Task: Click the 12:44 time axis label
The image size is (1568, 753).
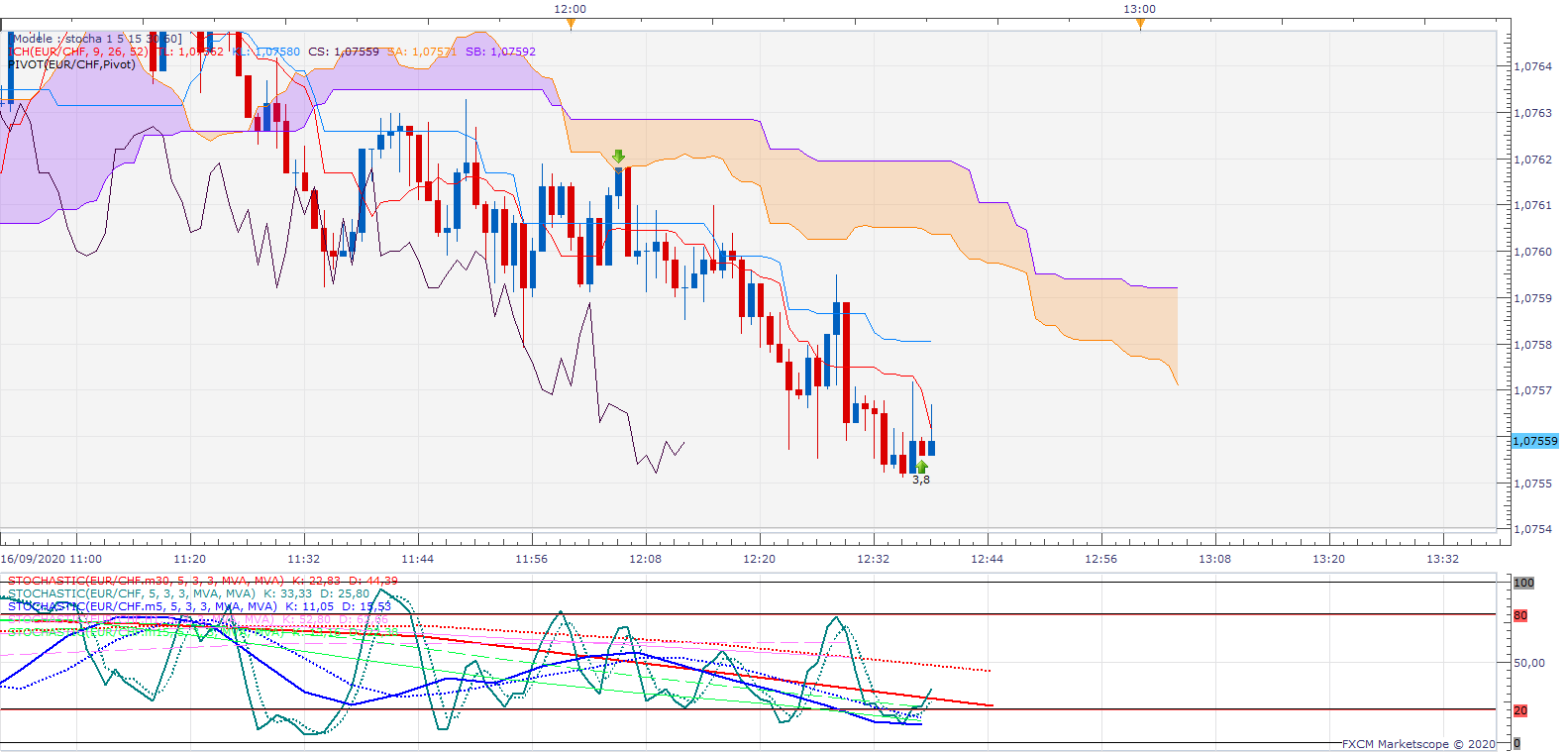Action: click(x=988, y=559)
